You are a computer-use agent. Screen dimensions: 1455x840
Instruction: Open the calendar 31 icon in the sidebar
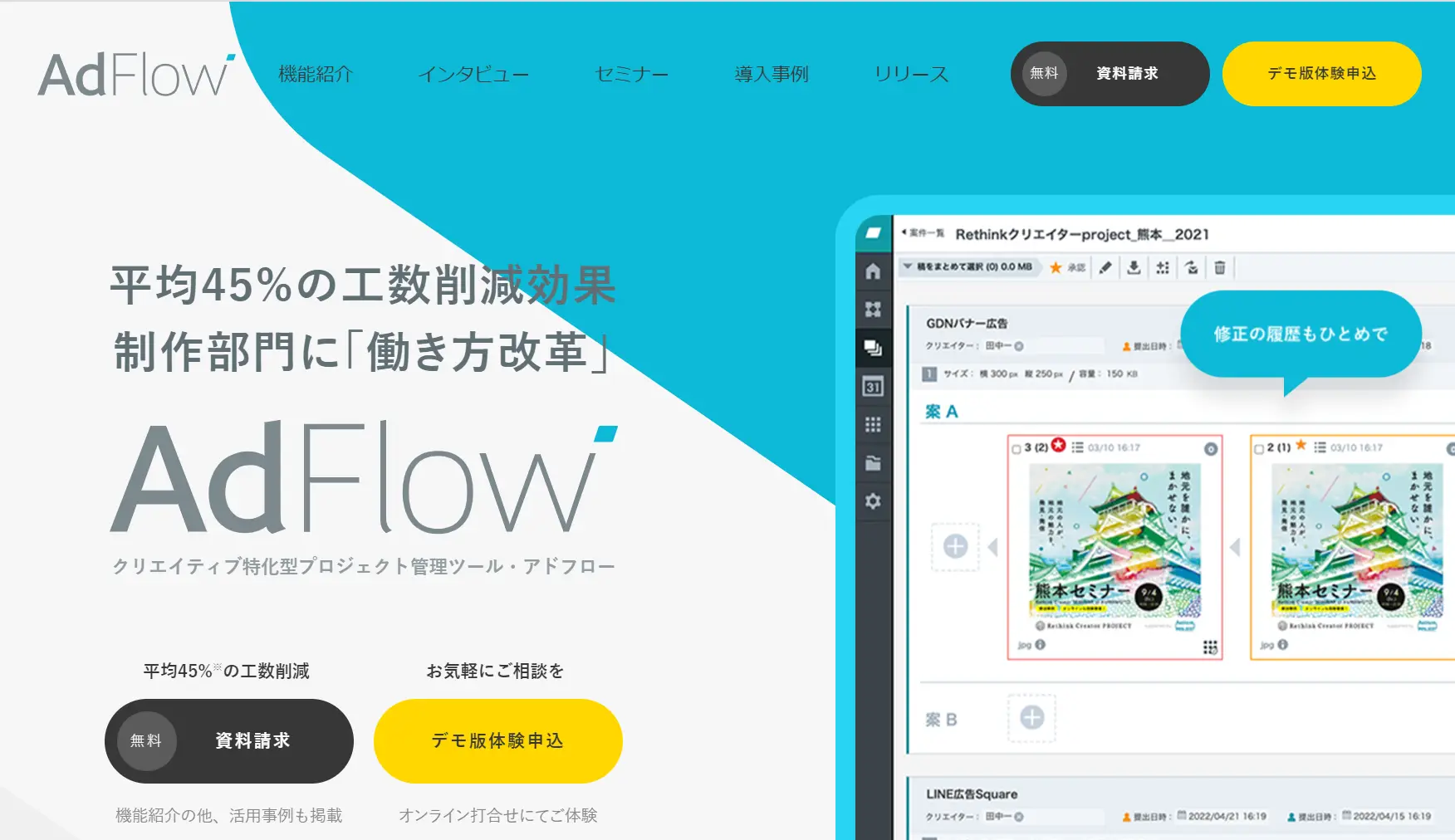tap(873, 386)
